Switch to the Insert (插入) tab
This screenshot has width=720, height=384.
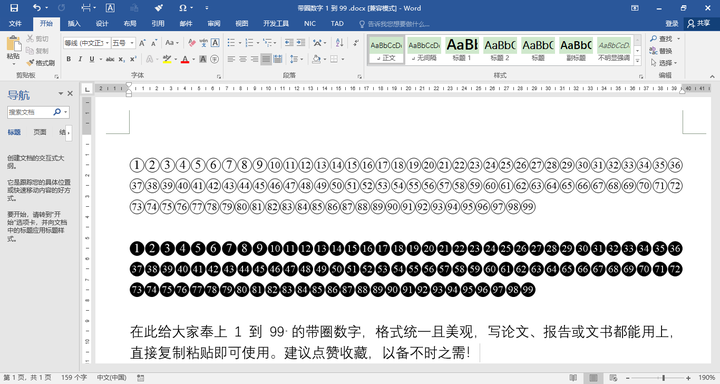pyautogui.click(x=74, y=23)
